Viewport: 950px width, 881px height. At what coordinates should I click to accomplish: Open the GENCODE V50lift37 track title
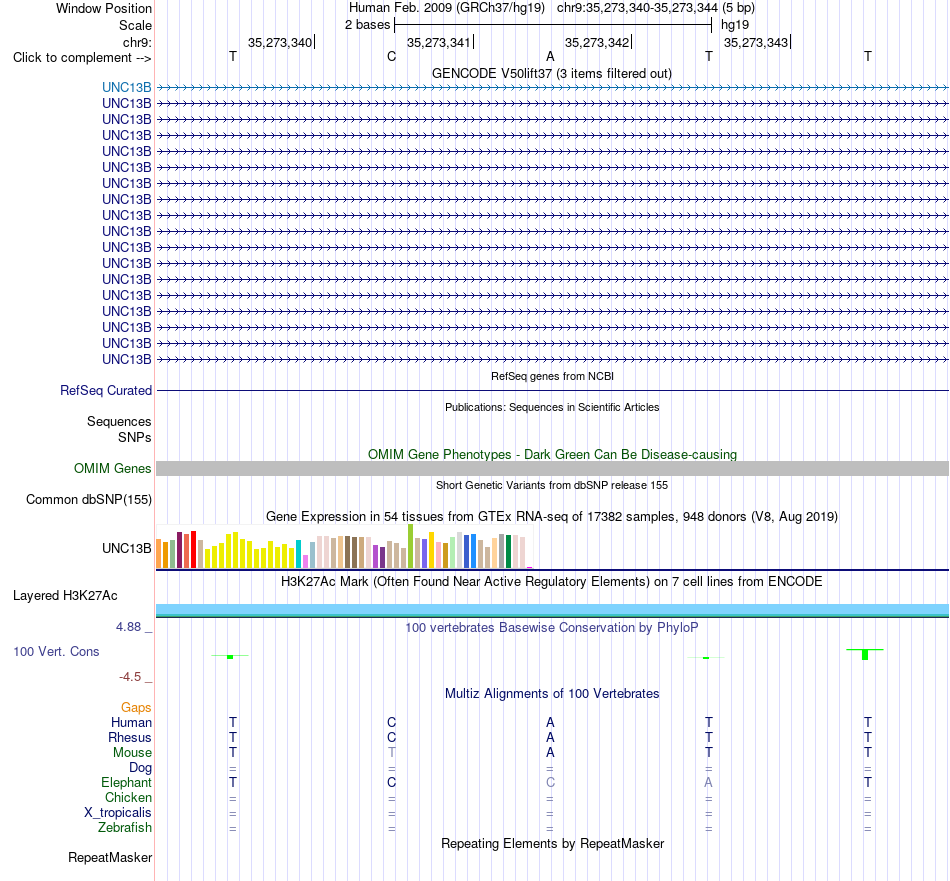pyautogui.click(x=551, y=73)
